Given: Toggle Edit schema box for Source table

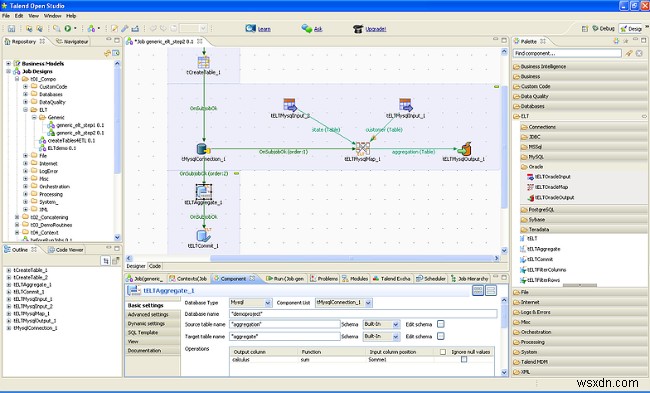Looking at the screenshot, I should (x=441, y=324).
